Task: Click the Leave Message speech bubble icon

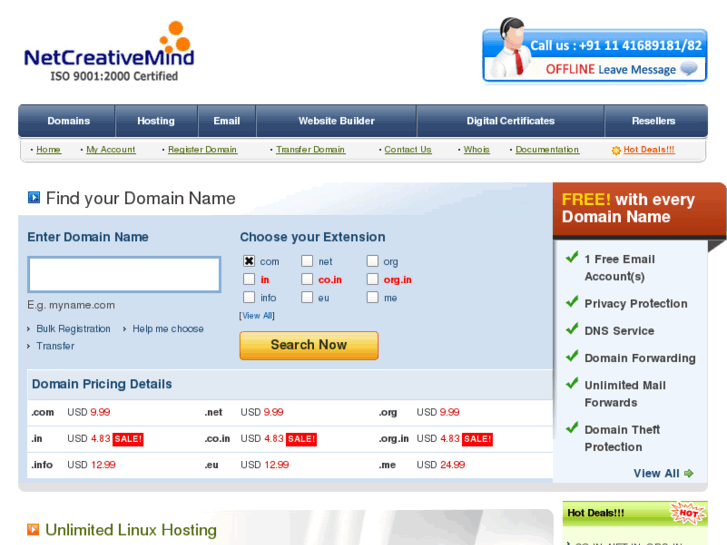Action: (x=689, y=69)
